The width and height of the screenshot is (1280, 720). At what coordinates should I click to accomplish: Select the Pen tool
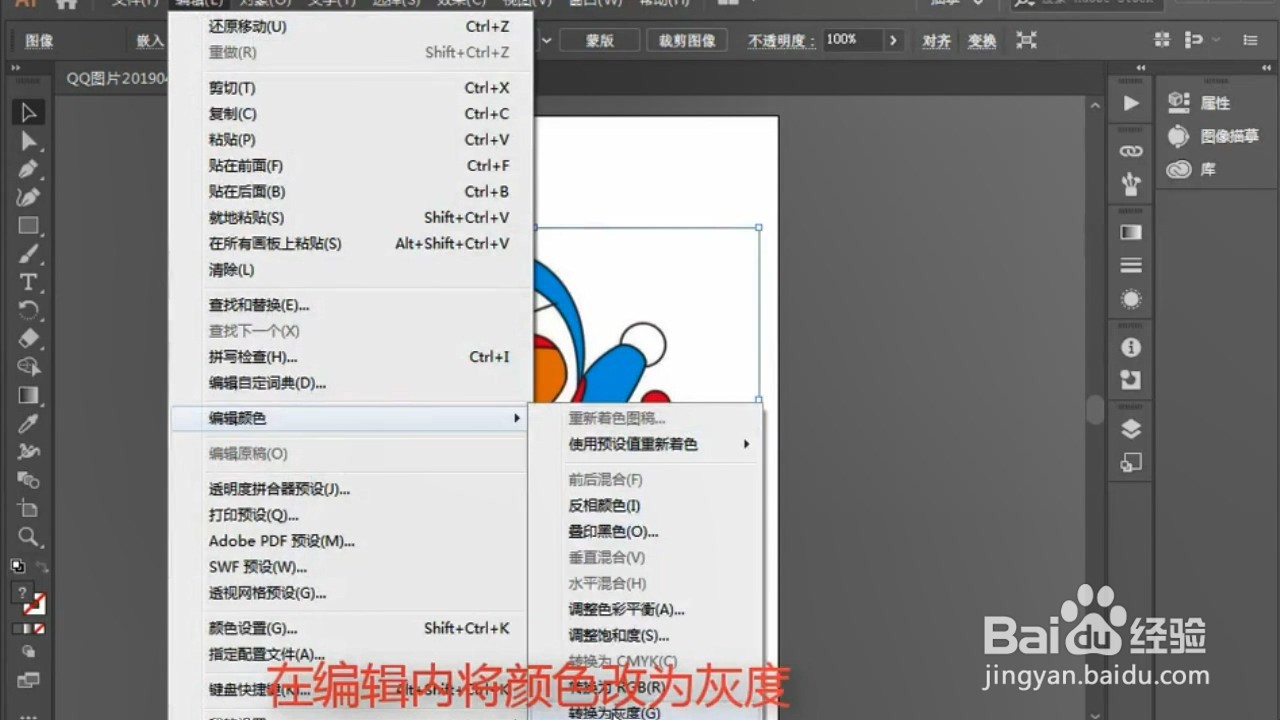[x=28, y=169]
